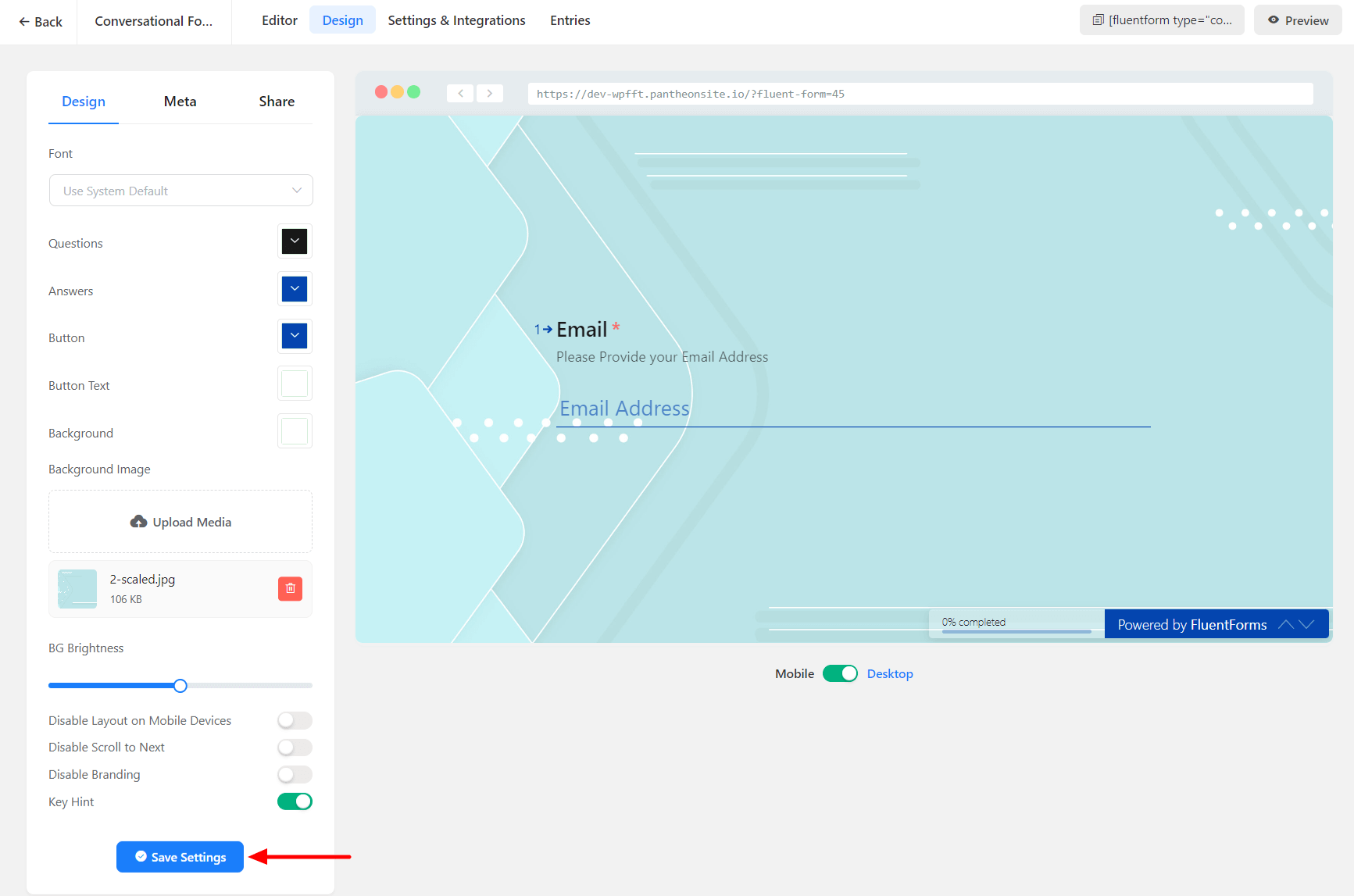The image size is (1354, 896).
Task: Click the browser mockup back arrow
Action: click(x=460, y=93)
